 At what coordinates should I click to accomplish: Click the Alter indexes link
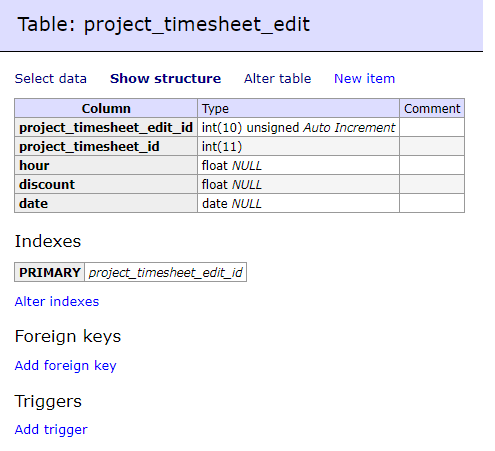tap(57, 301)
